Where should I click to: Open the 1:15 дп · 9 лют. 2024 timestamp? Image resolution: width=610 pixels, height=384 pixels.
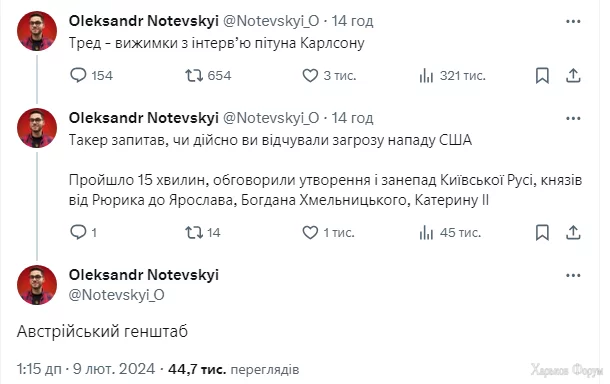pos(86,369)
